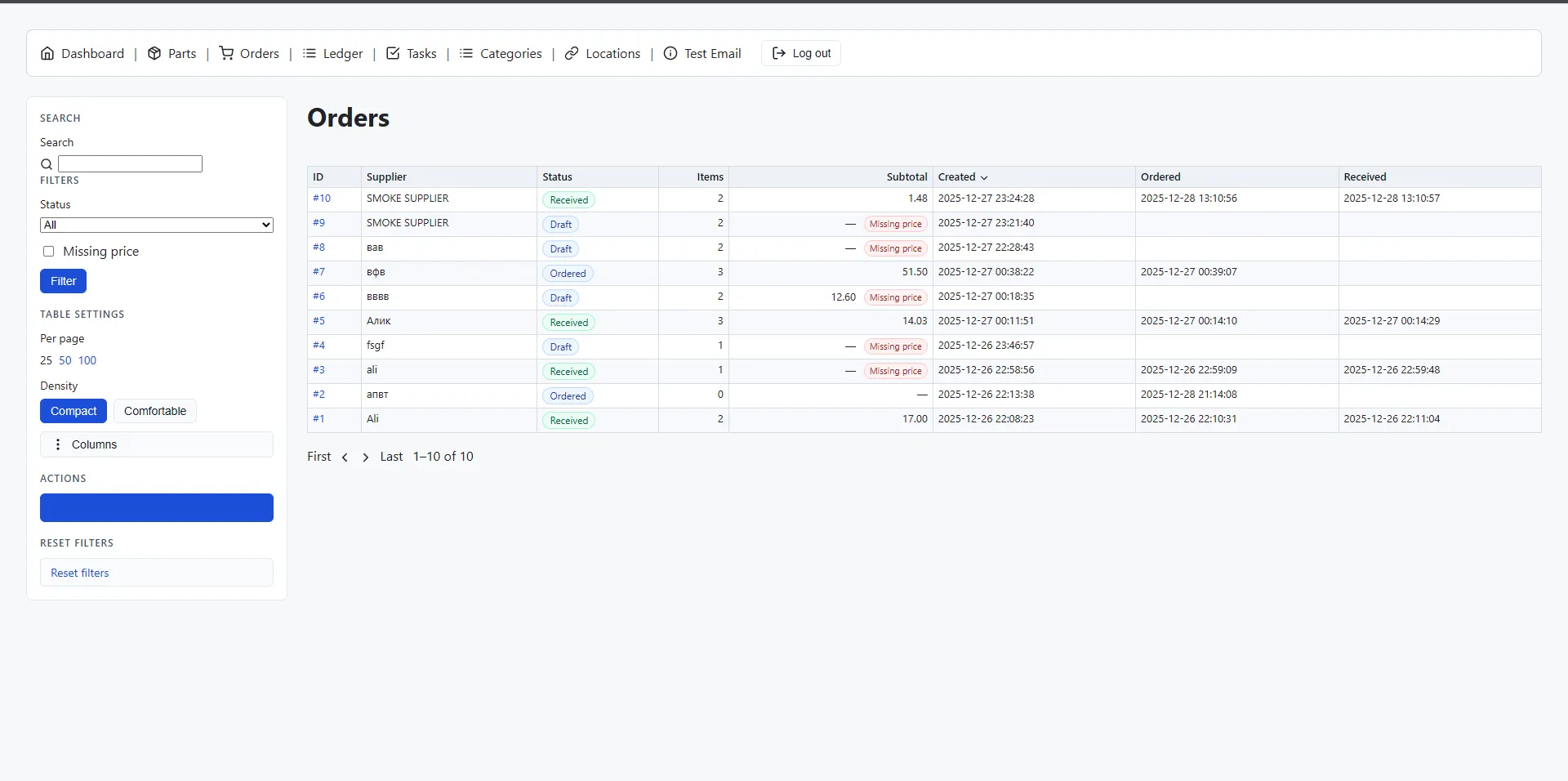Viewport: 1568px width, 781px height.
Task: Open Ledger page in navigation
Action: (x=332, y=53)
